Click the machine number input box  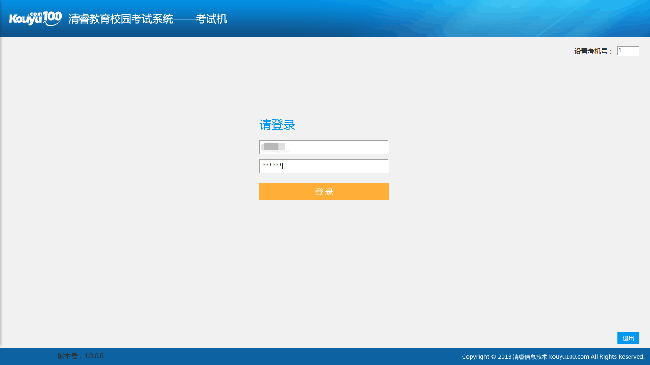point(628,51)
